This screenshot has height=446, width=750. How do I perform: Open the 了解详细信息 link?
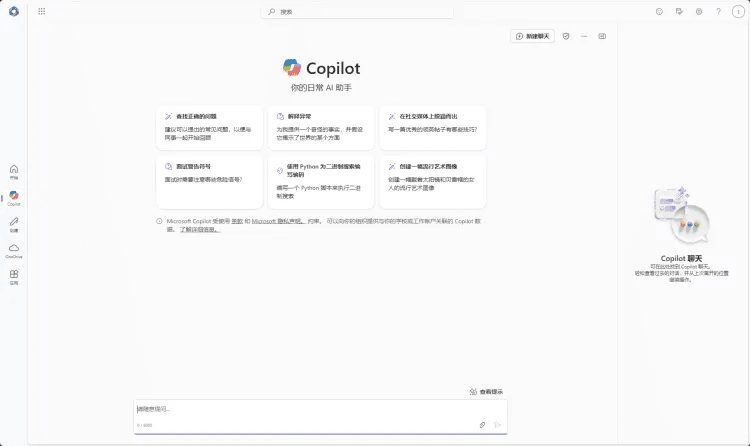click(199, 230)
